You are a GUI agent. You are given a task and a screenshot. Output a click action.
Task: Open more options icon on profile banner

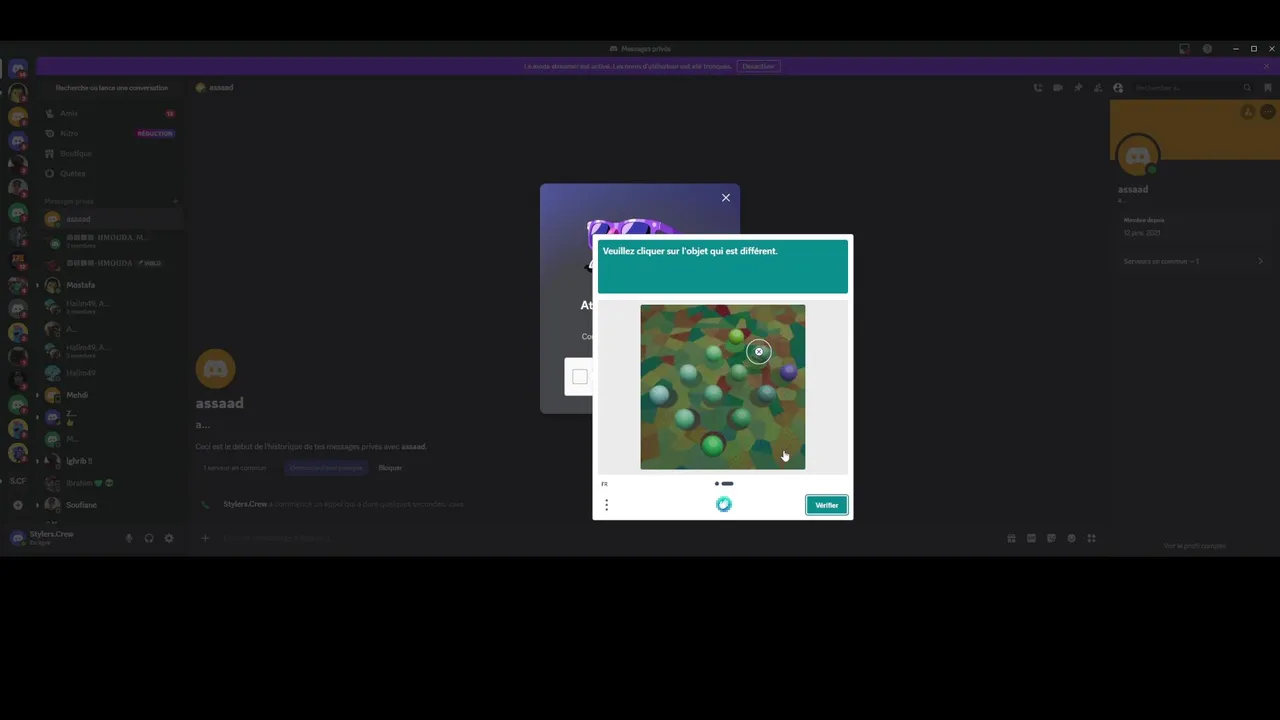point(1266,112)
